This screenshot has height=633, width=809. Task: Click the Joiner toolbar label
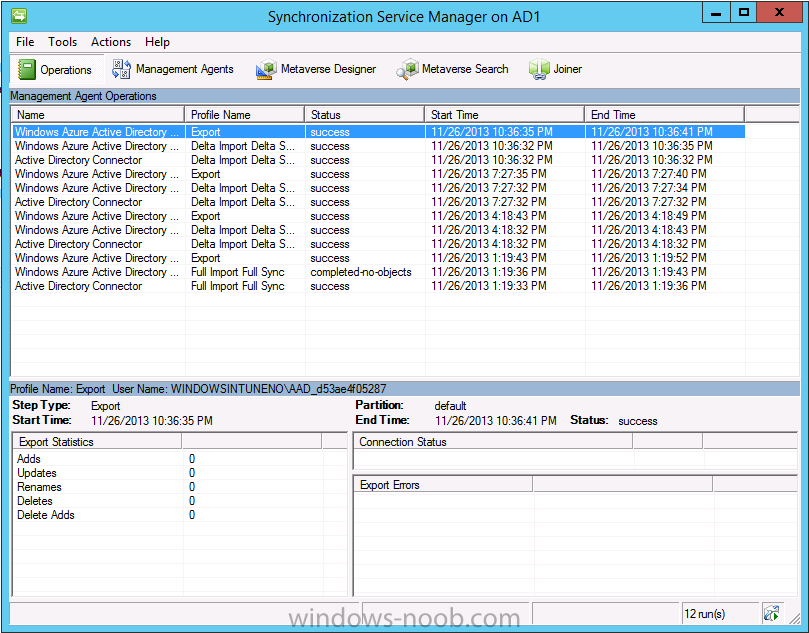(x=568, y=69)
